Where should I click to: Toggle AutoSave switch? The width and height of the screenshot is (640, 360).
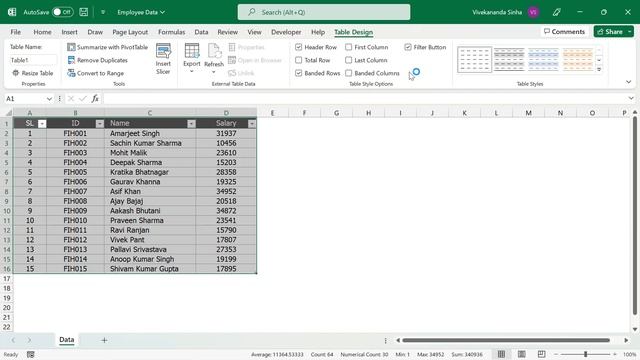click(x=62, y=12)
